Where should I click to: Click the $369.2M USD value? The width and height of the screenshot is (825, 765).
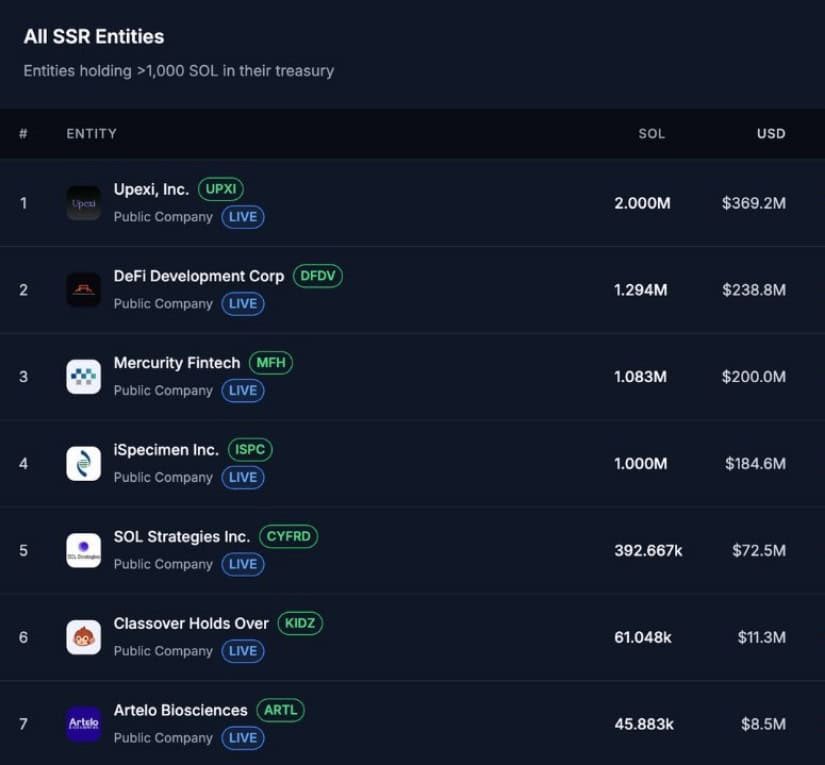click(754, 203)
